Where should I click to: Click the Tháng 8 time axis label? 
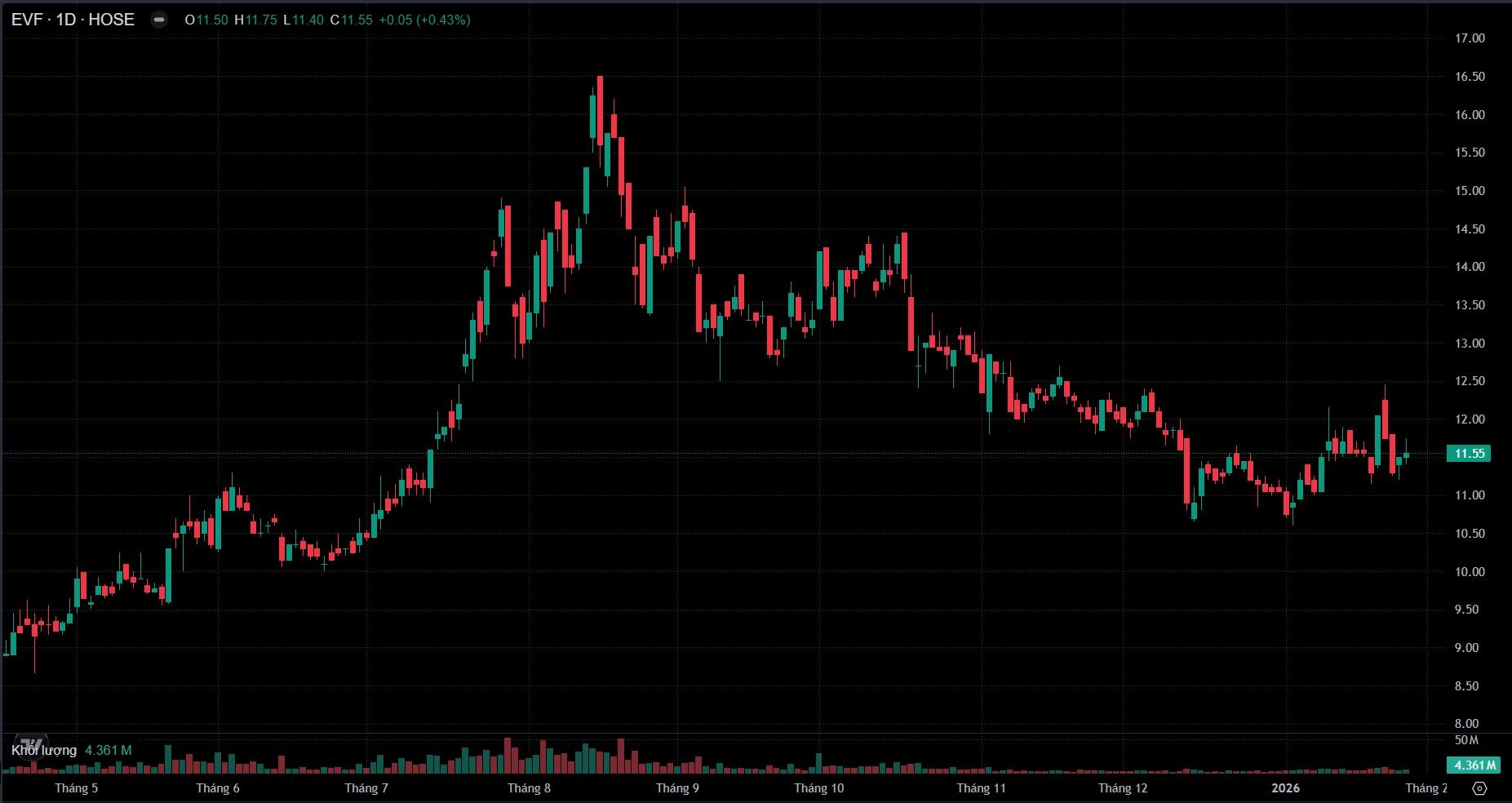tap(529, 788)
